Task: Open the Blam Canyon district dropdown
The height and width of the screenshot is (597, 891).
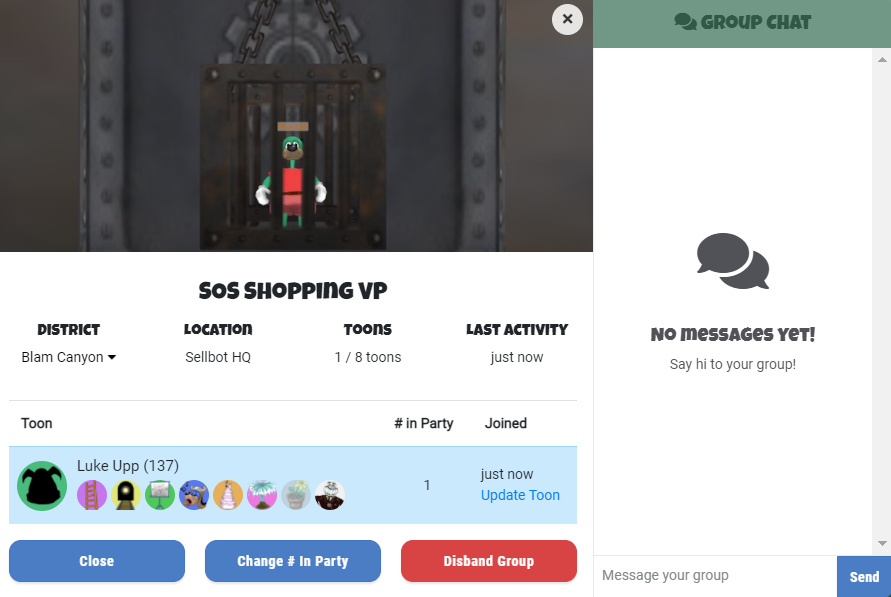Action: tap(68, 356)
